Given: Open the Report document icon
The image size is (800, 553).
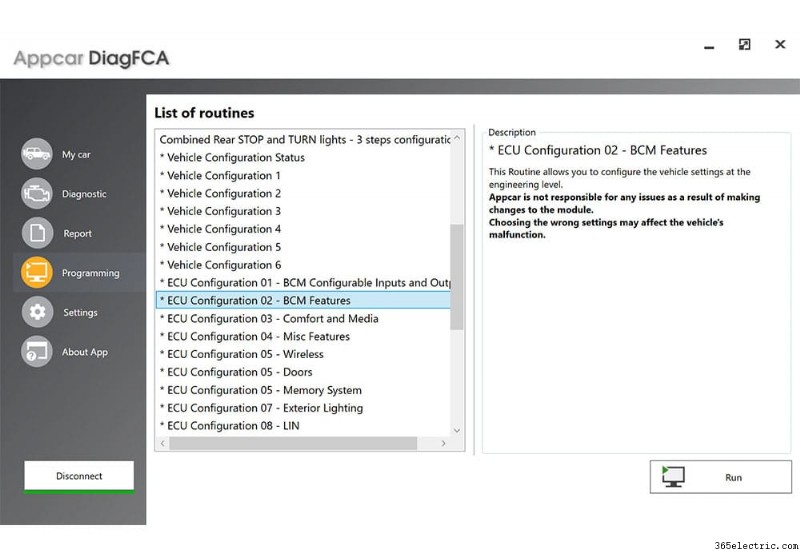Looking at the screenshot, I should pyautogui.click(x=37, y=233).
